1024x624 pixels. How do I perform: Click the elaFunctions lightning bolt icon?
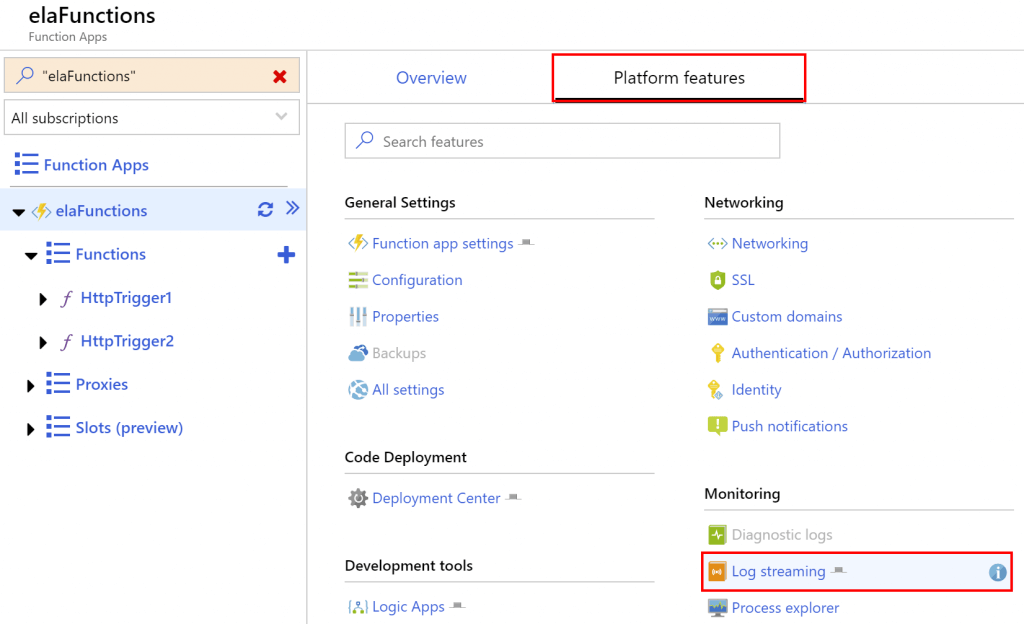(x=41, y=211)
